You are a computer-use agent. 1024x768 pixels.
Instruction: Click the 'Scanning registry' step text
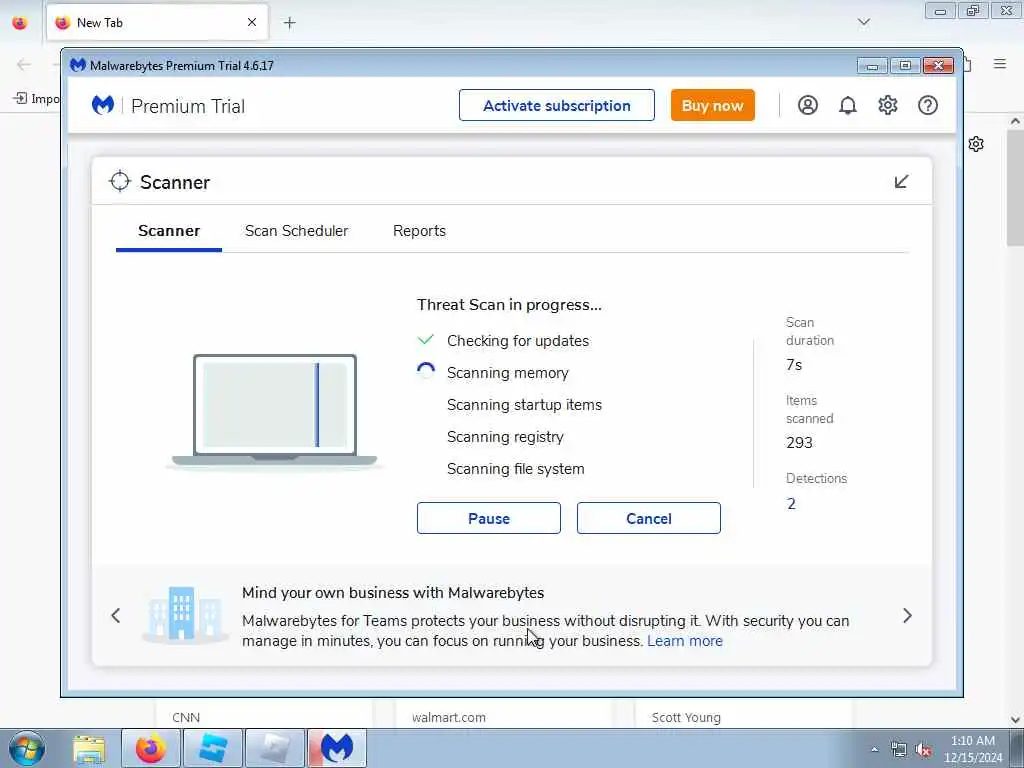tap(505, 437)
